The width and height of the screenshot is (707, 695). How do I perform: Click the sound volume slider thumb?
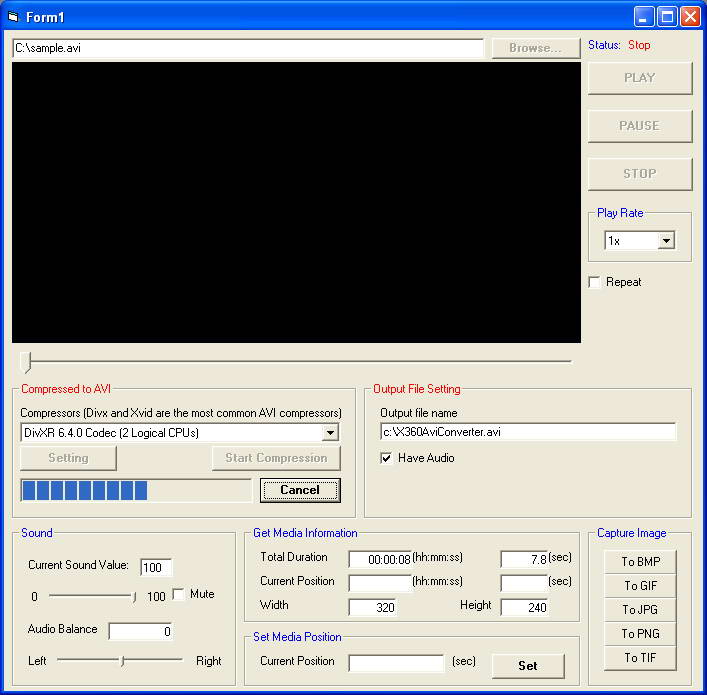pos(134,597)
